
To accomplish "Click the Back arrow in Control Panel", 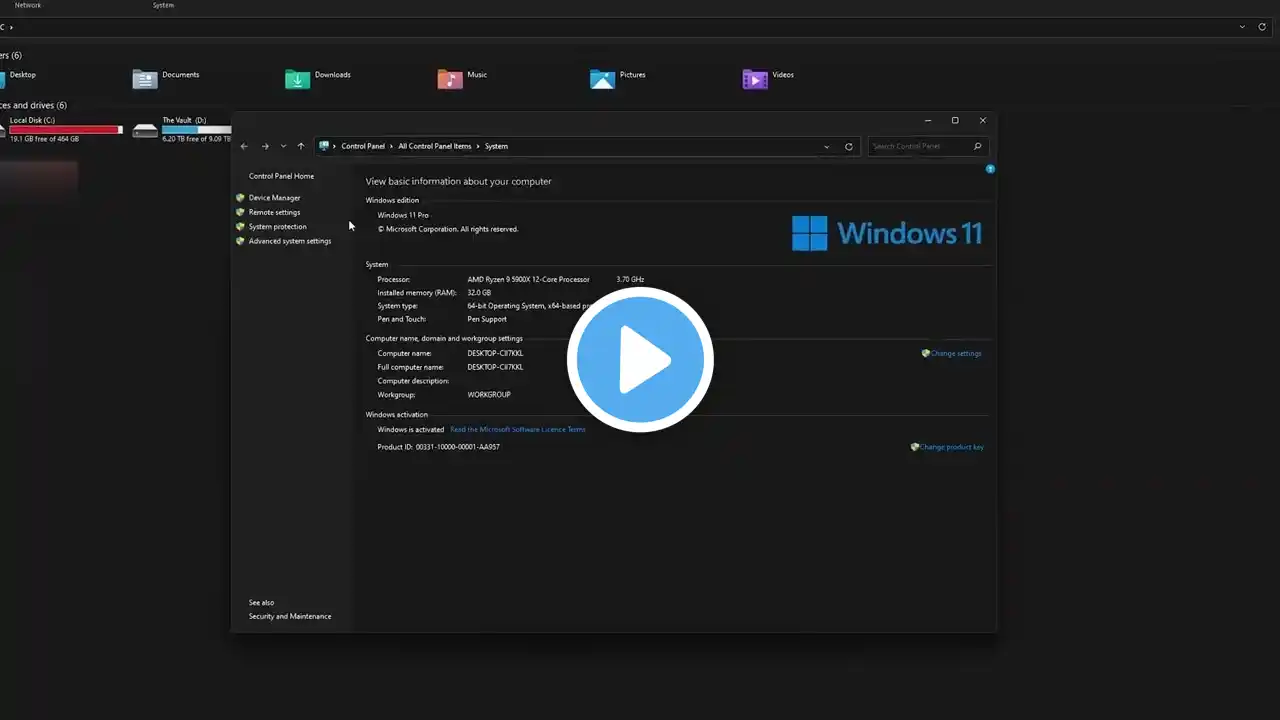I will (x=244, y=146).
